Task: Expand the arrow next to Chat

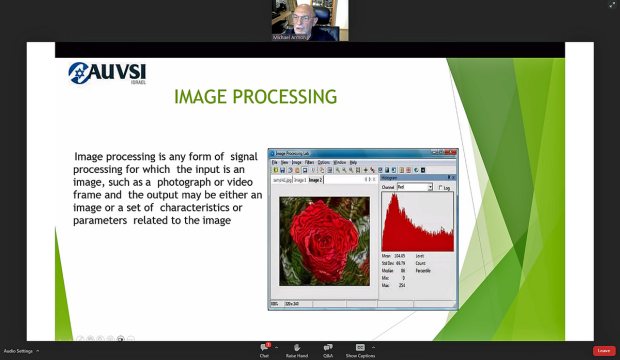Action: coord(276,347)
